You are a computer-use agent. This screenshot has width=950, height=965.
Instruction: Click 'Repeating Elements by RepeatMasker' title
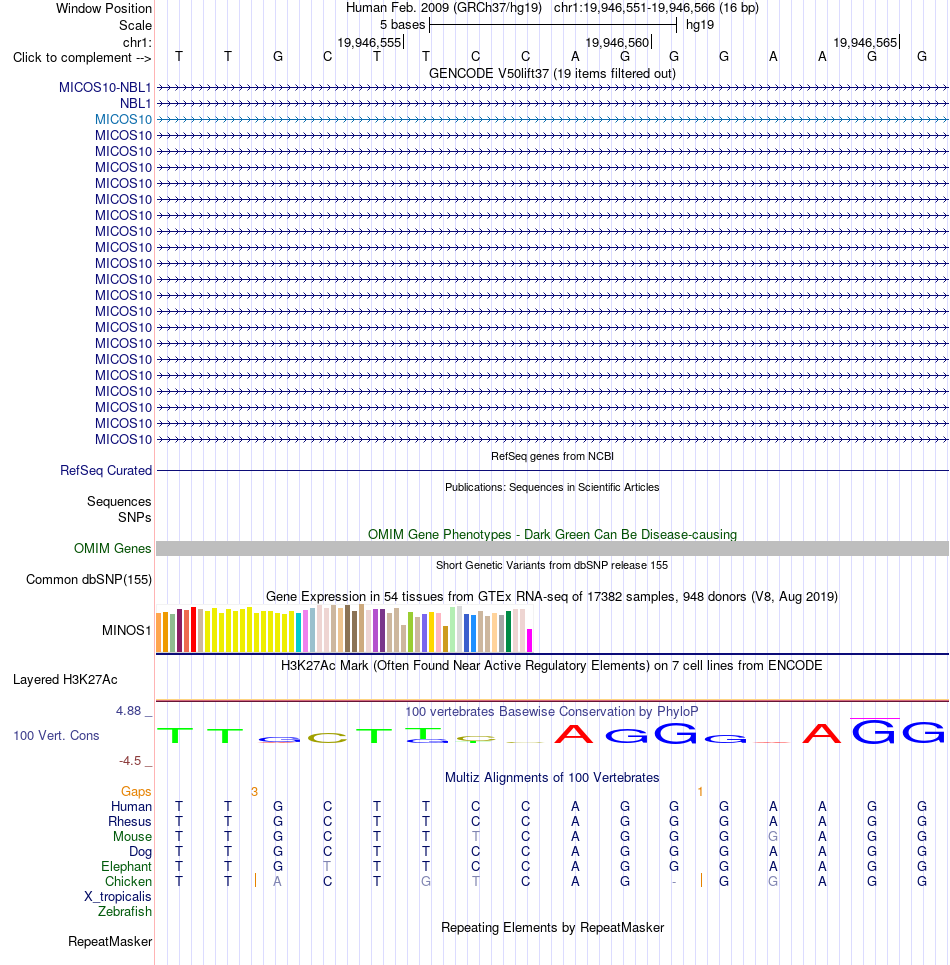click(553, 927)
